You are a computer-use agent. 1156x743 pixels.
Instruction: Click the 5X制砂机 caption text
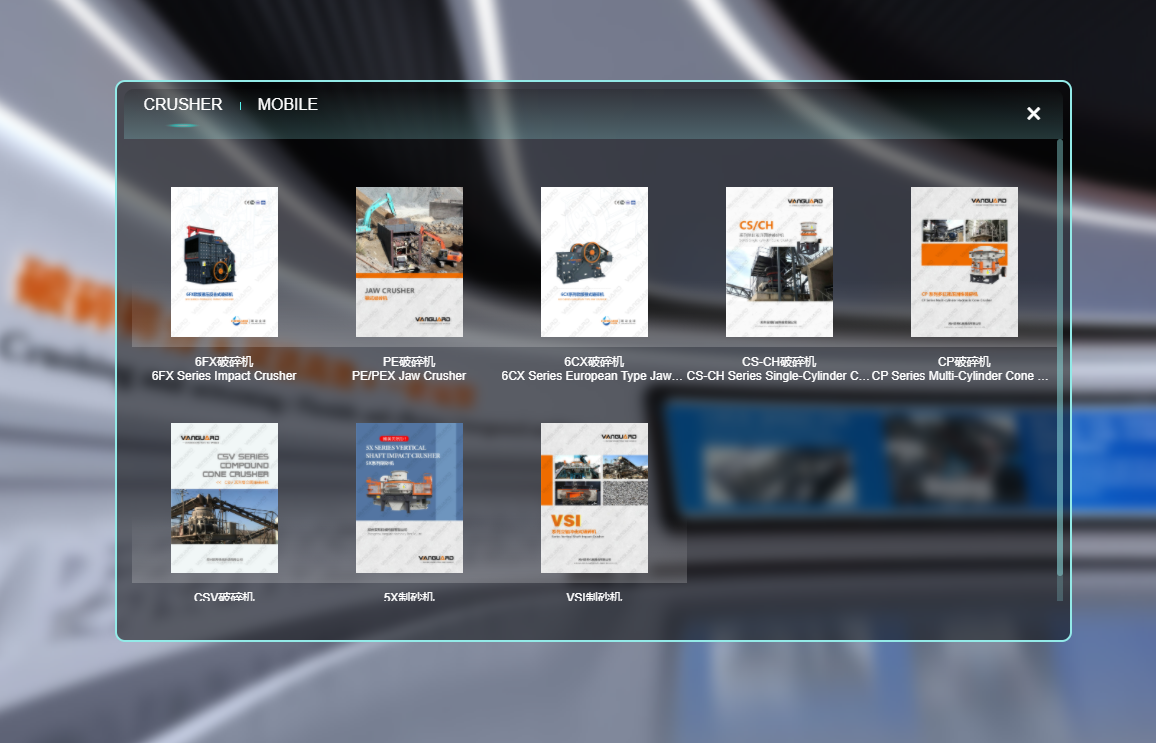point(409,596)
